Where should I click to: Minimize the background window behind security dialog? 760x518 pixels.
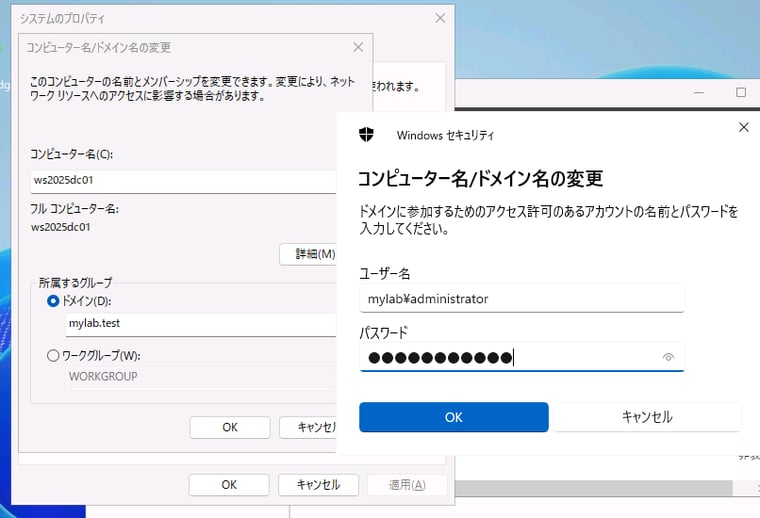pyautogui.click(x=698, y=92)
